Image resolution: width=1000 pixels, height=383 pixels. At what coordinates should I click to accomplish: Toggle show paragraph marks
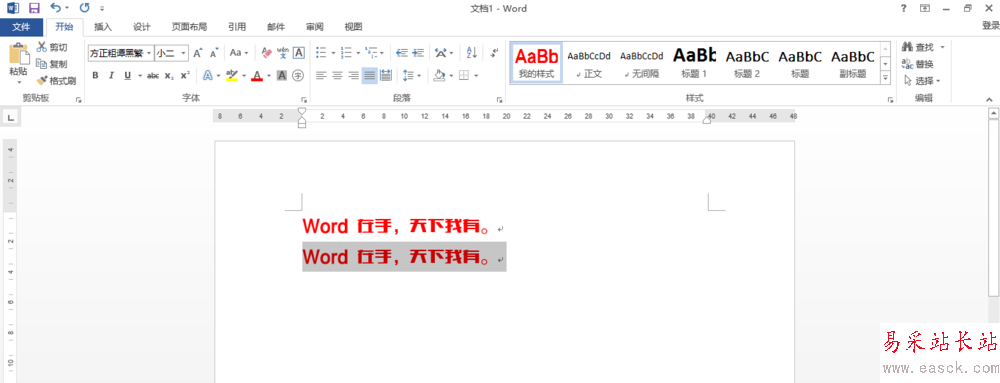pos(494,53)
